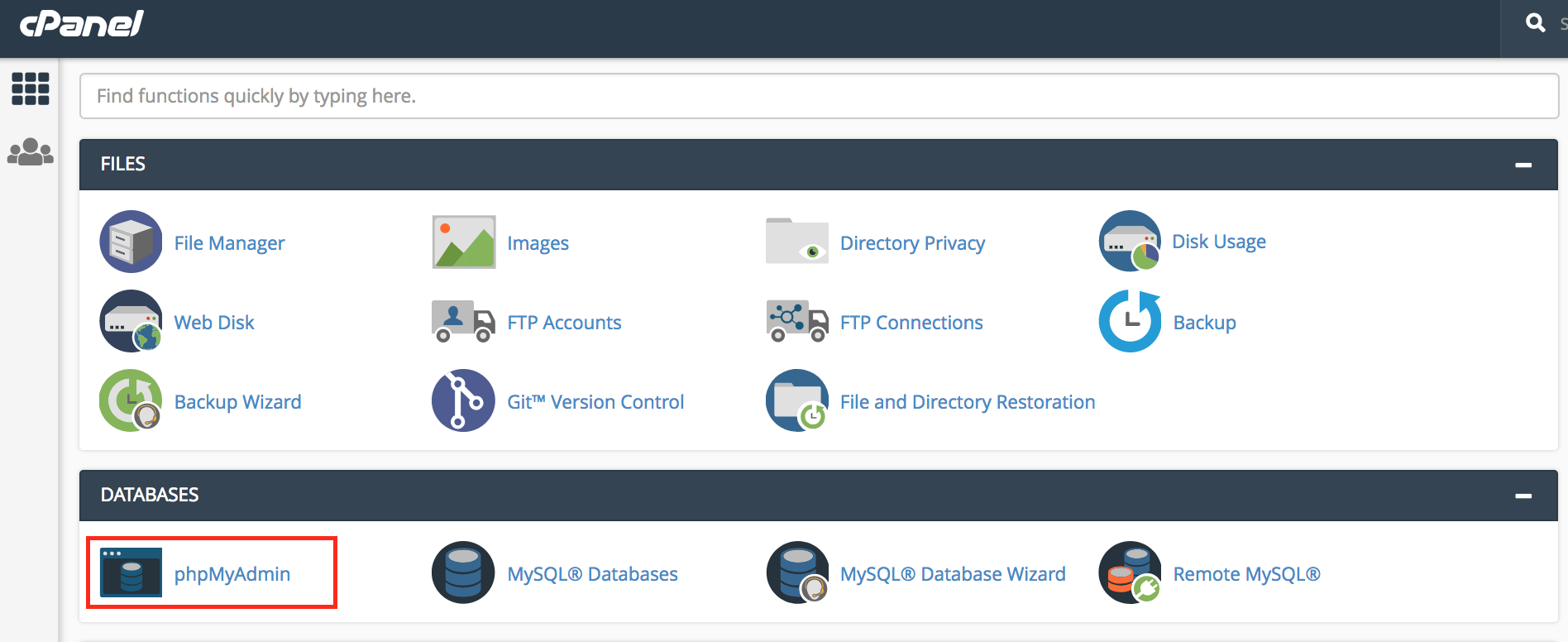Click the Backup link

[1204, 323]
